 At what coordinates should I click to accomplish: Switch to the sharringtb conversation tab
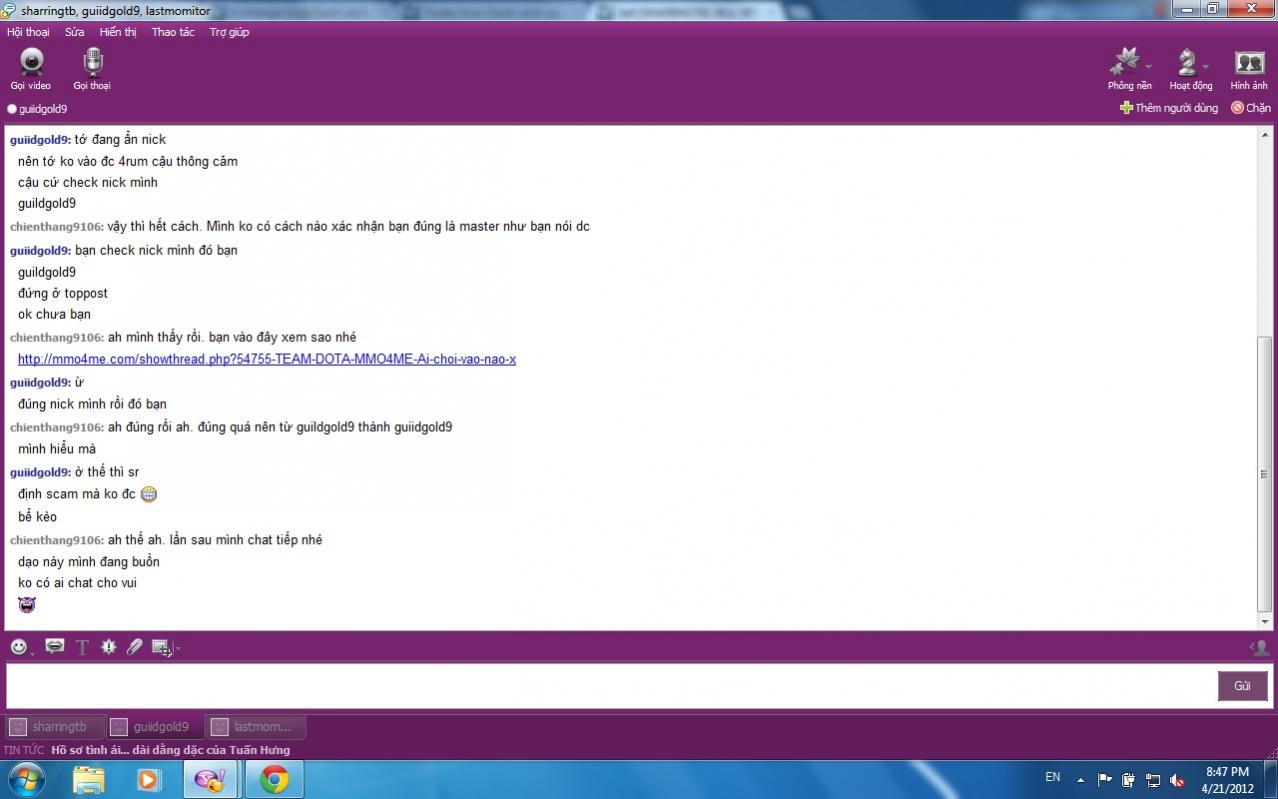pyautogui.click(x=54, y=727)
